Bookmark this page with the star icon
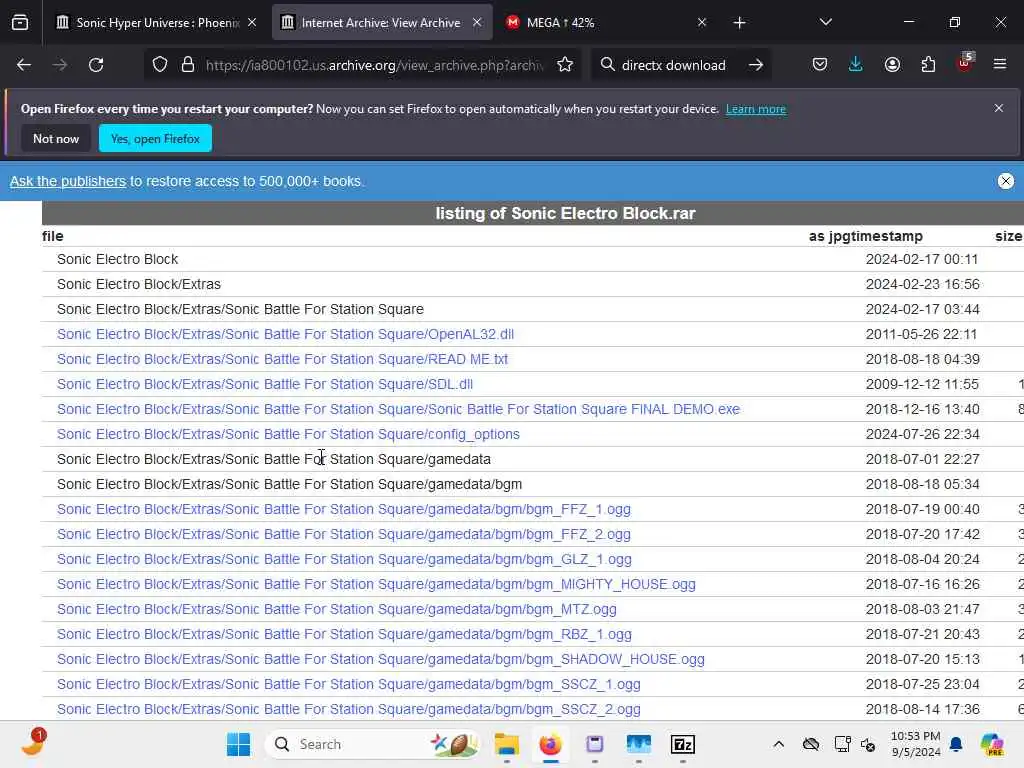The width and height of the screenshot is (1024, 768). (565, 65)
